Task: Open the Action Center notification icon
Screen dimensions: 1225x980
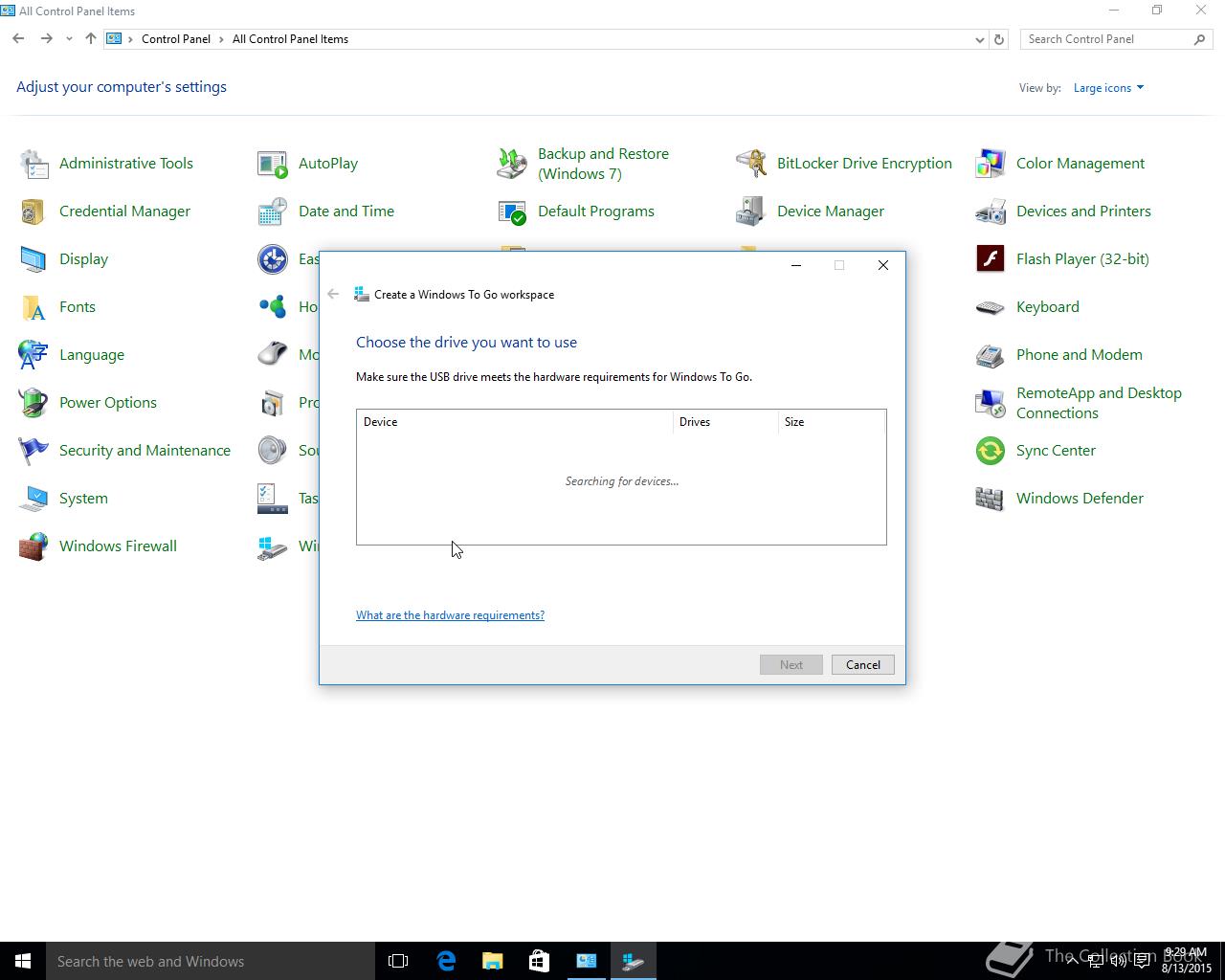Action: click(1142, 961)
